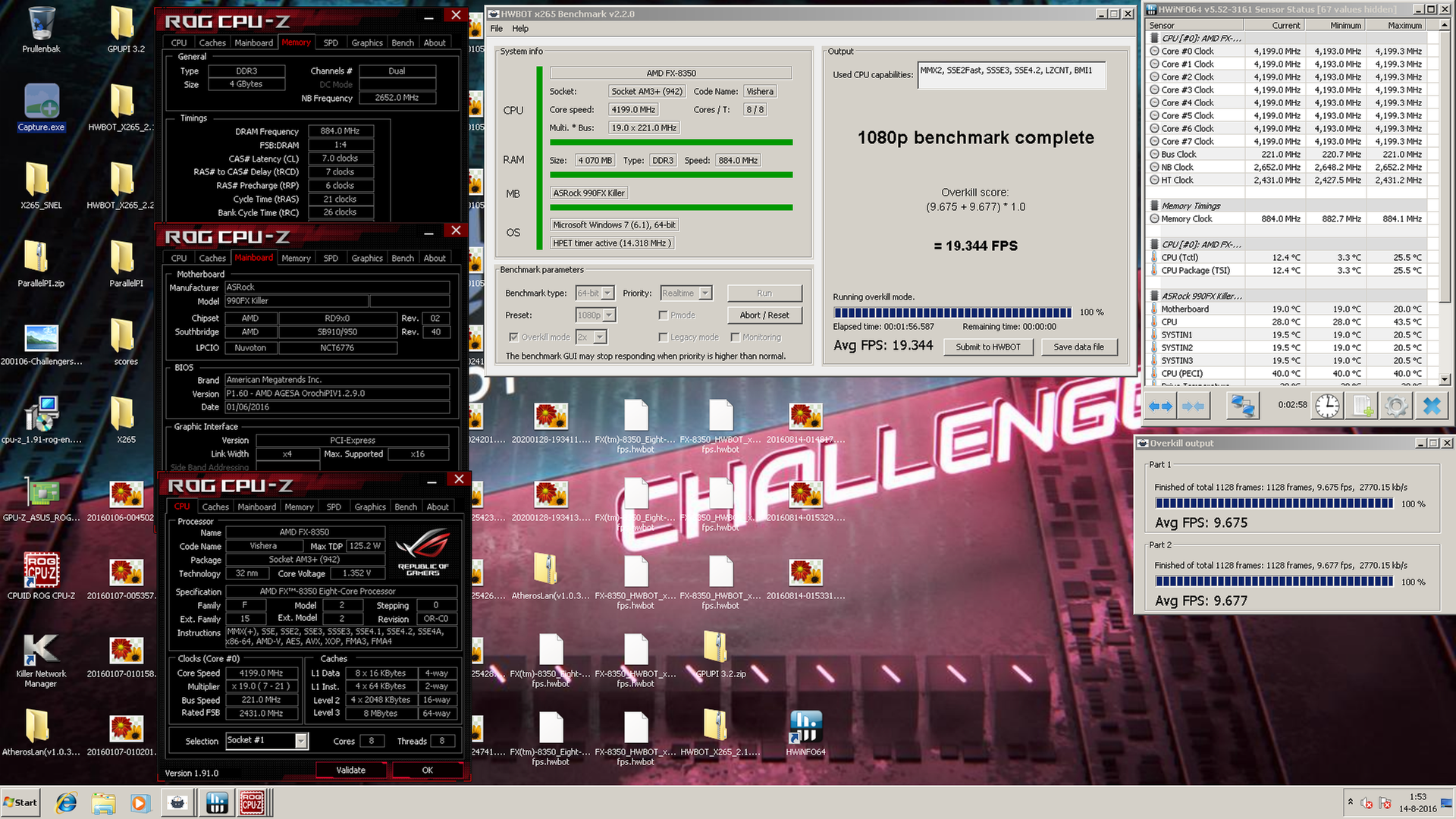
Task: Switch to Graphics tab in bottom CPU-Z window
Action: click(370, 507)
